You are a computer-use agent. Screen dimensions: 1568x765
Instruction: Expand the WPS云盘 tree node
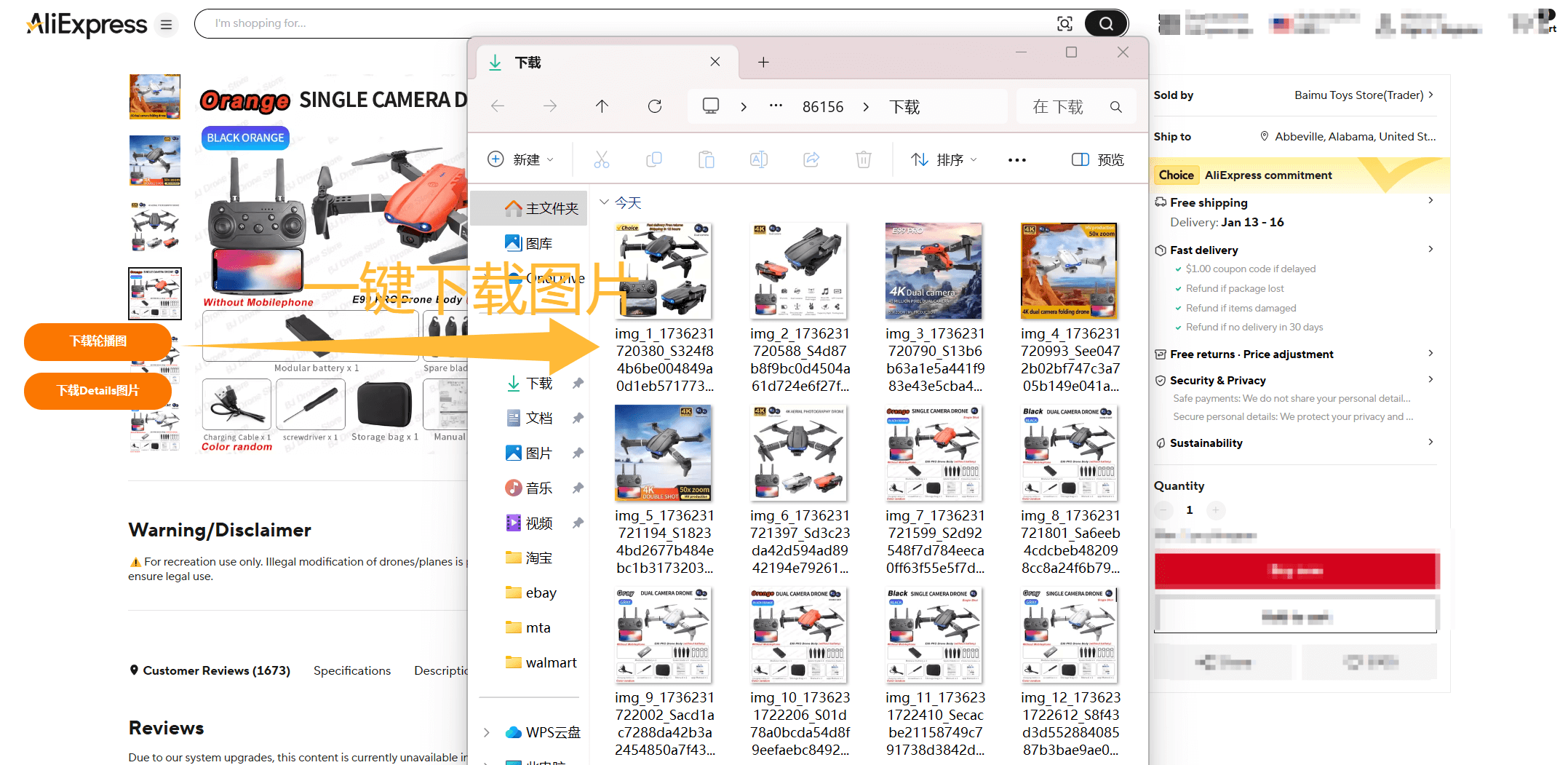click(487, 732)
